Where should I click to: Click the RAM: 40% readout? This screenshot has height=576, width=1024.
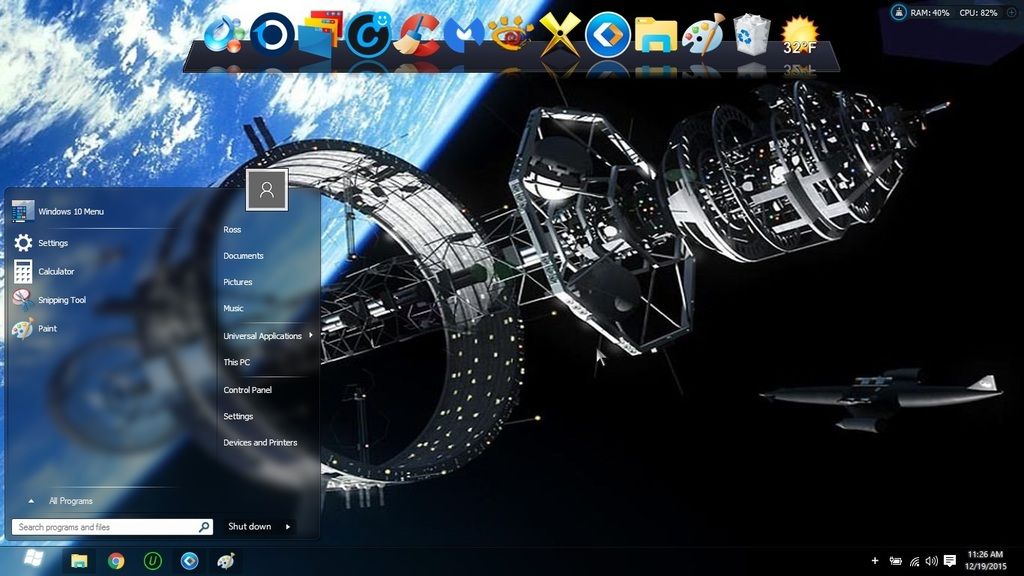click(930, 12)
